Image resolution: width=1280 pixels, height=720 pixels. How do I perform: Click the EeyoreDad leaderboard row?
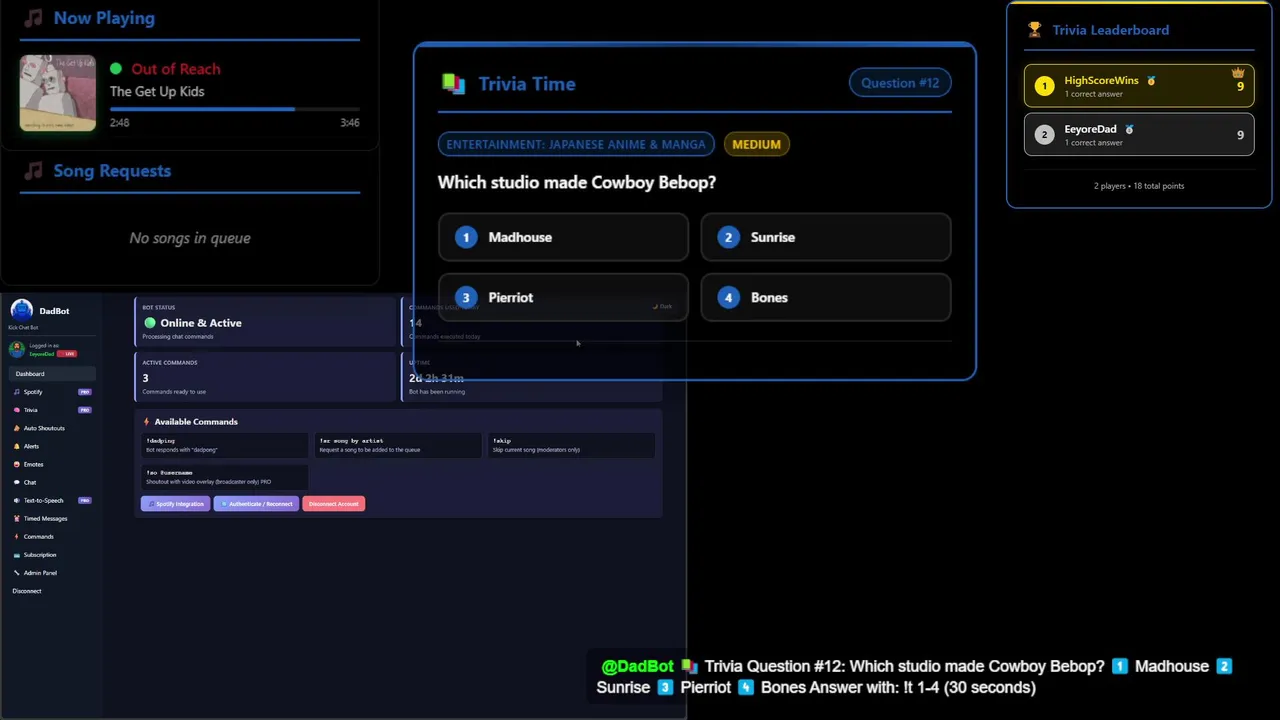1139,135
